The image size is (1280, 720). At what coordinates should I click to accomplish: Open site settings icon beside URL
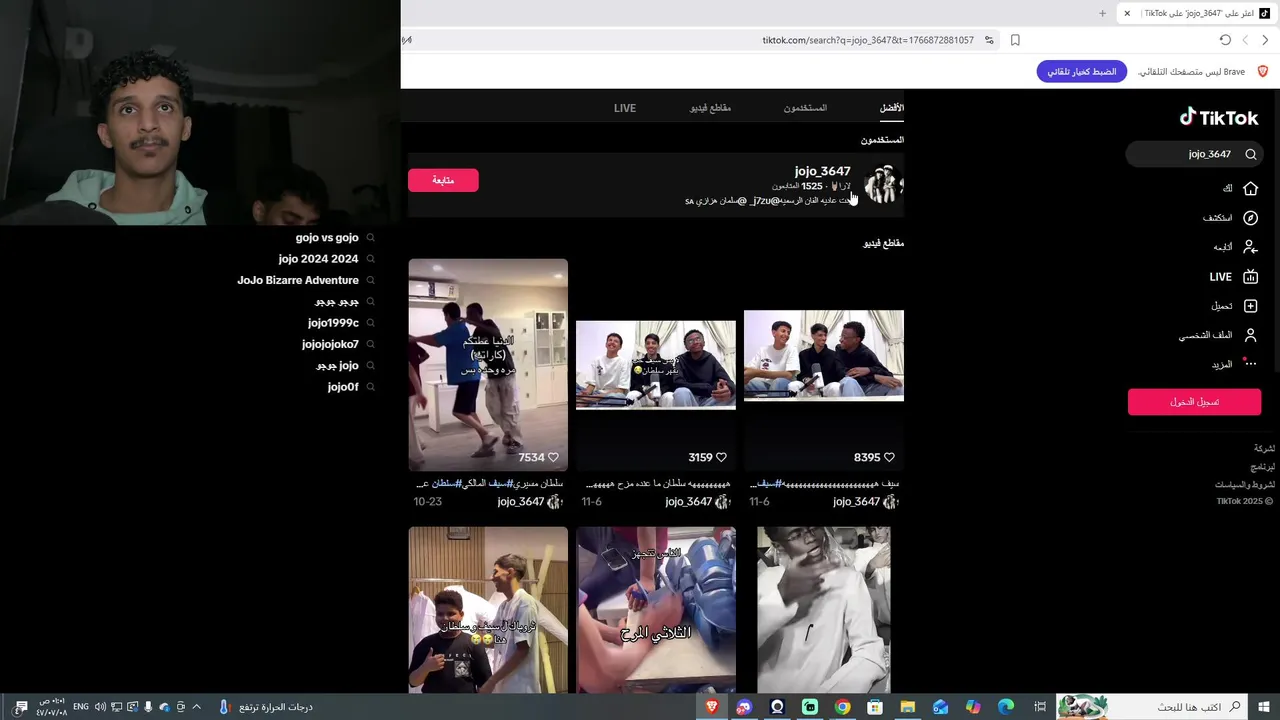coord(989,40)
